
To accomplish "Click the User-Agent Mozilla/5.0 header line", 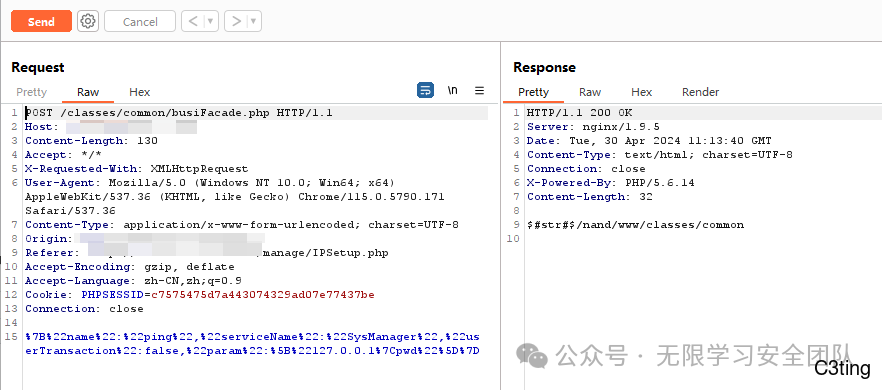I will pos(235,197).
